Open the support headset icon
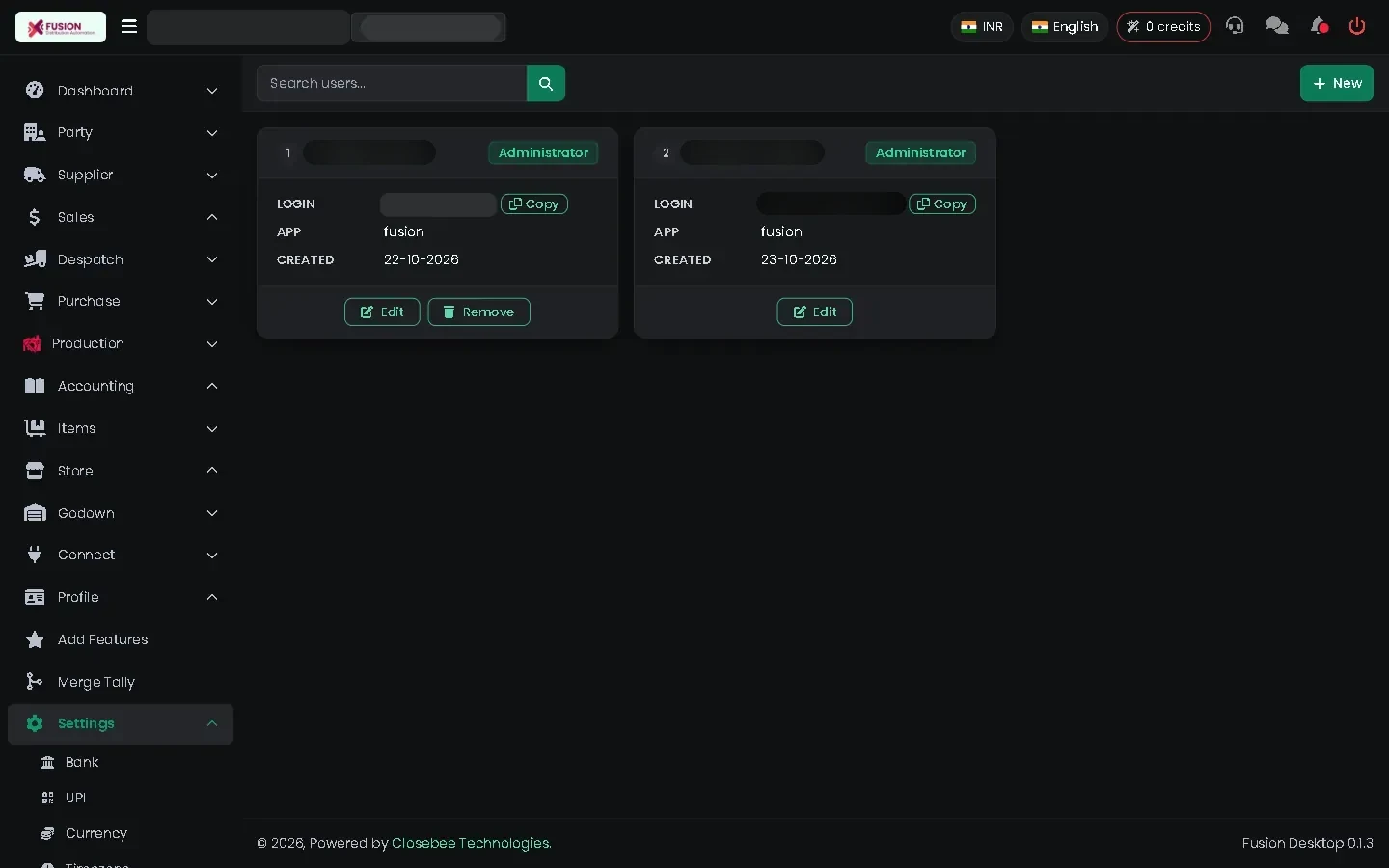 pos(1235,26)
